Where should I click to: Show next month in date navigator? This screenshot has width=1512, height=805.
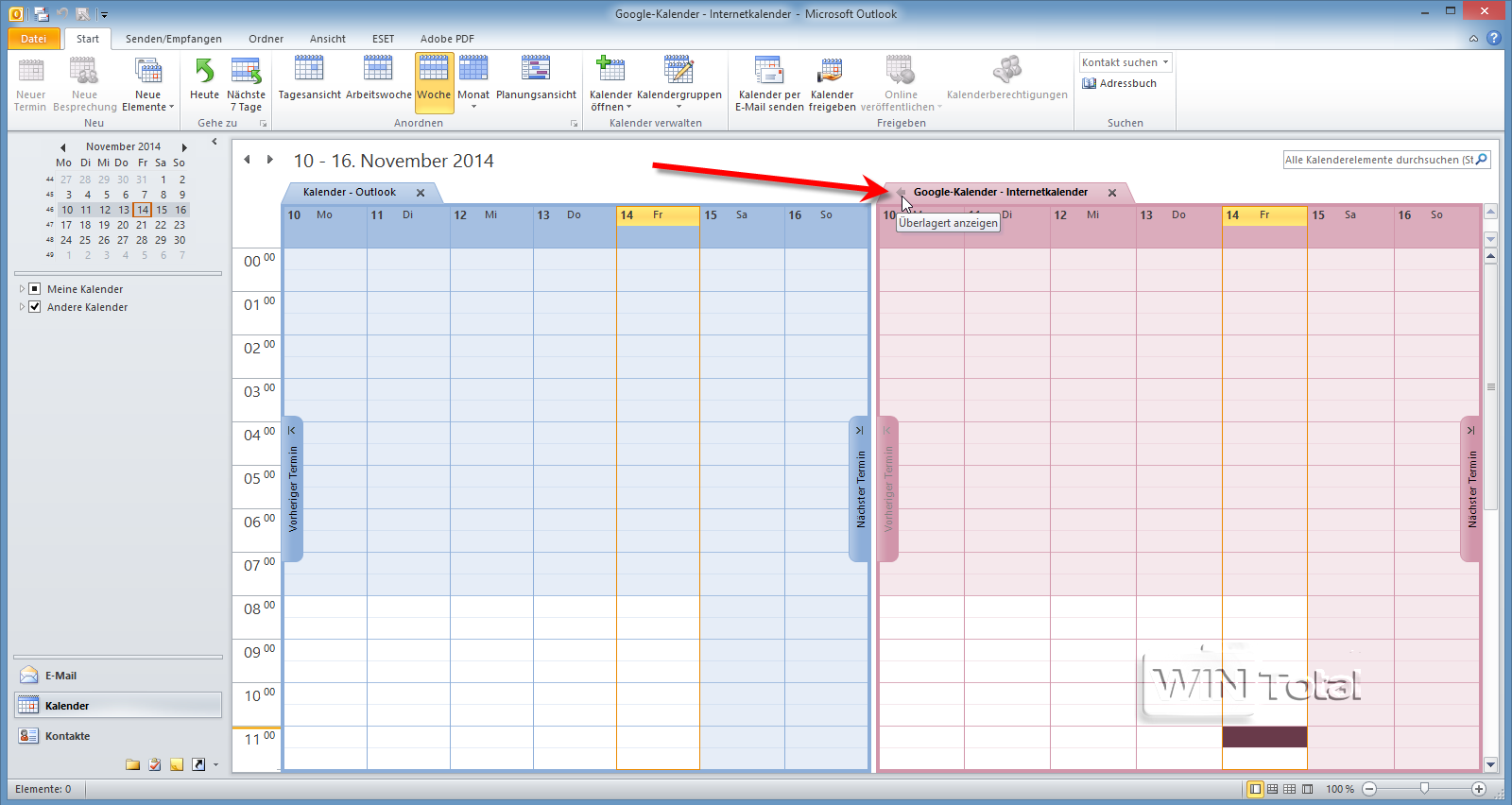point(184,147)
